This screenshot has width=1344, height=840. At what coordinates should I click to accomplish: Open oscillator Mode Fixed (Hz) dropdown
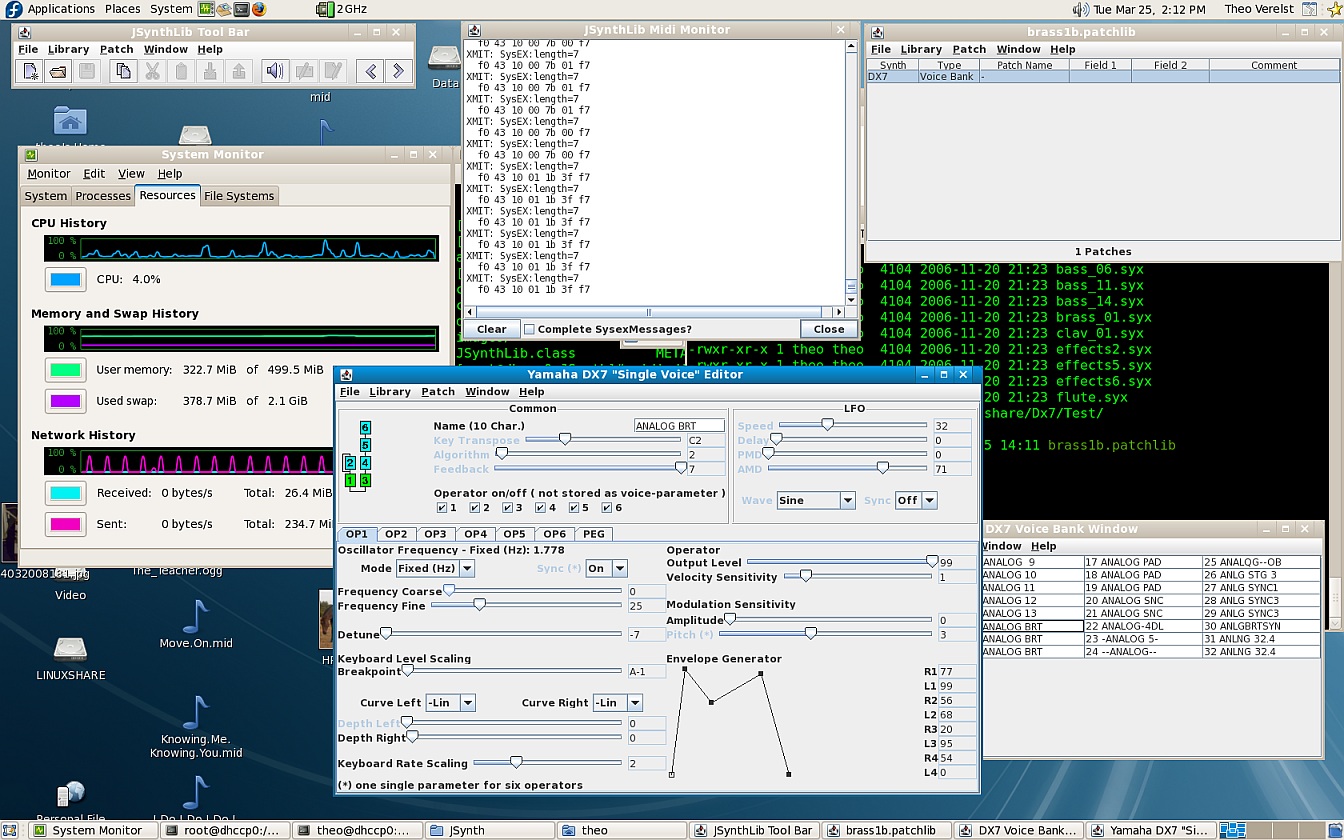[435, 568]
